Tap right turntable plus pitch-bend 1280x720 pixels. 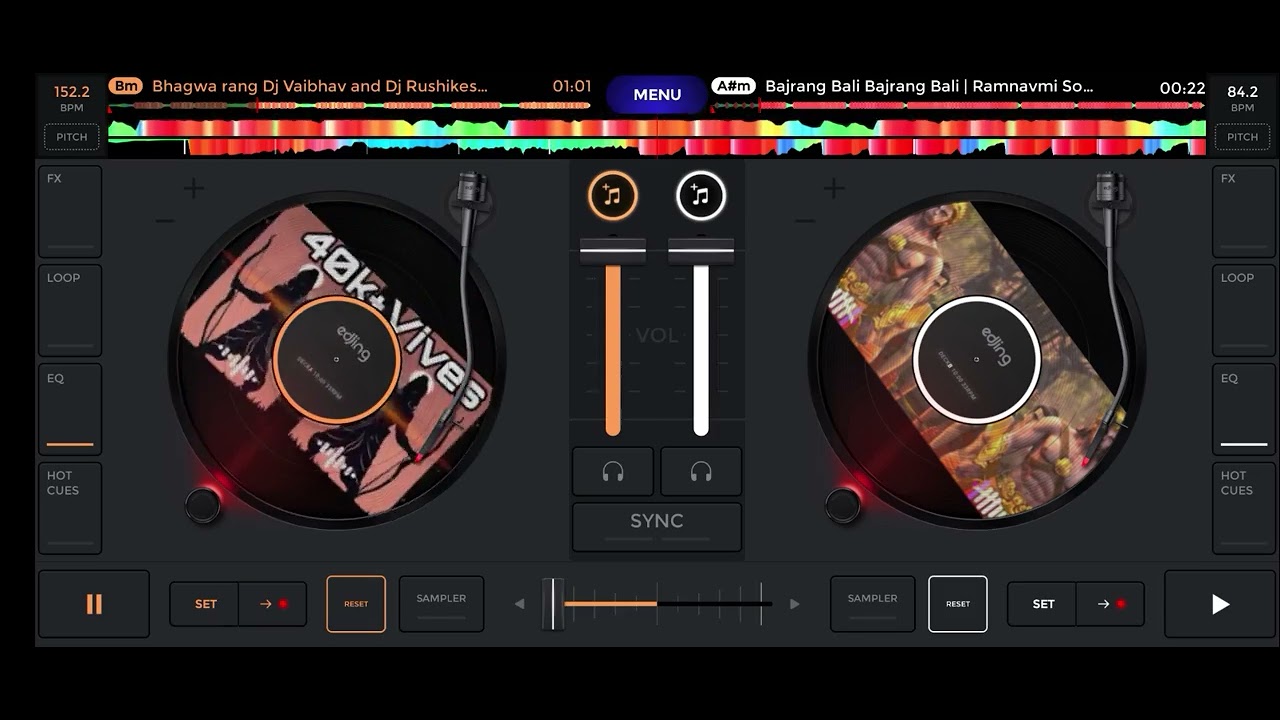point(834,188)
